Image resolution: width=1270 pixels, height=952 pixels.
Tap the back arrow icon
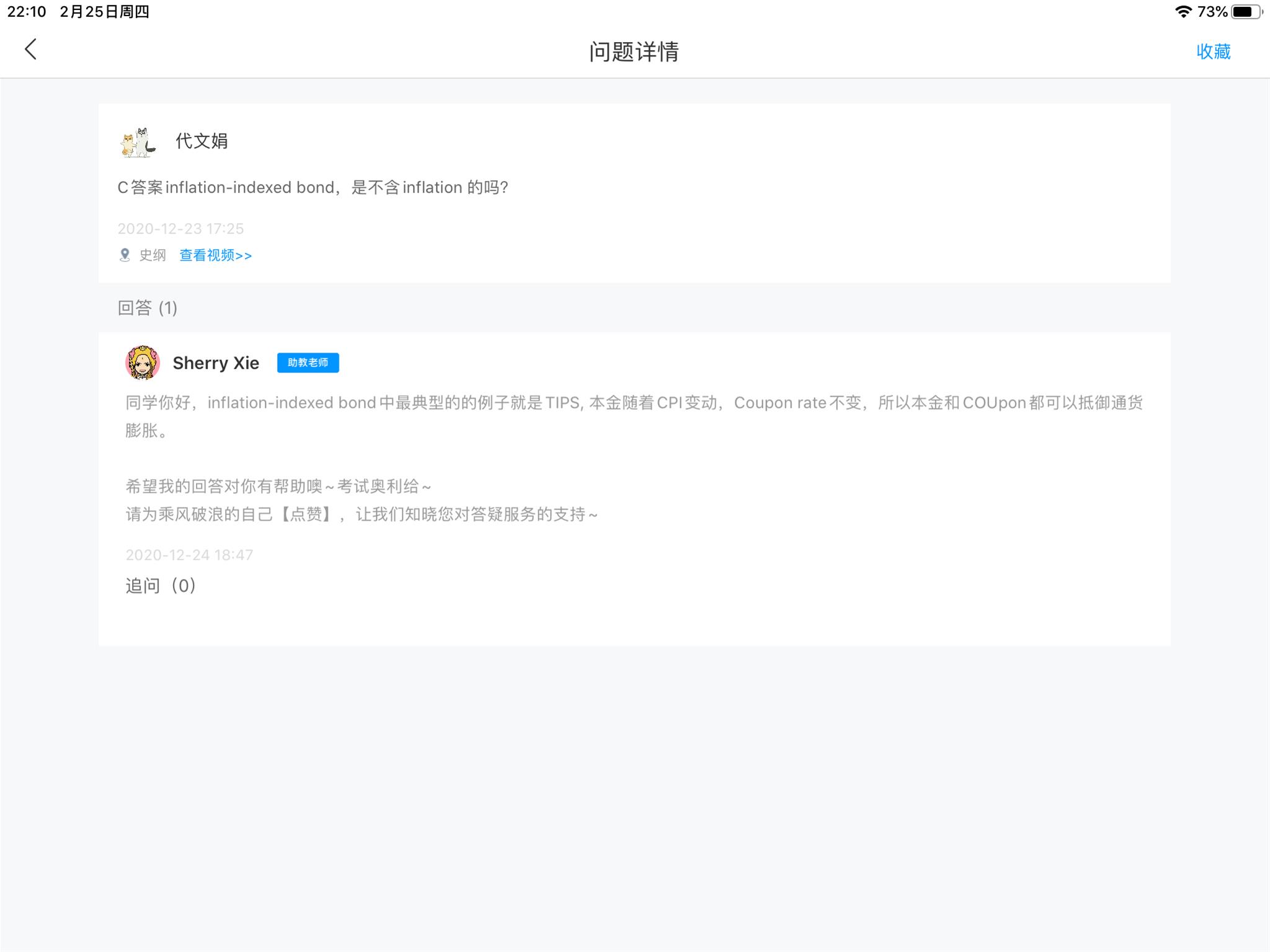[30, 50]
